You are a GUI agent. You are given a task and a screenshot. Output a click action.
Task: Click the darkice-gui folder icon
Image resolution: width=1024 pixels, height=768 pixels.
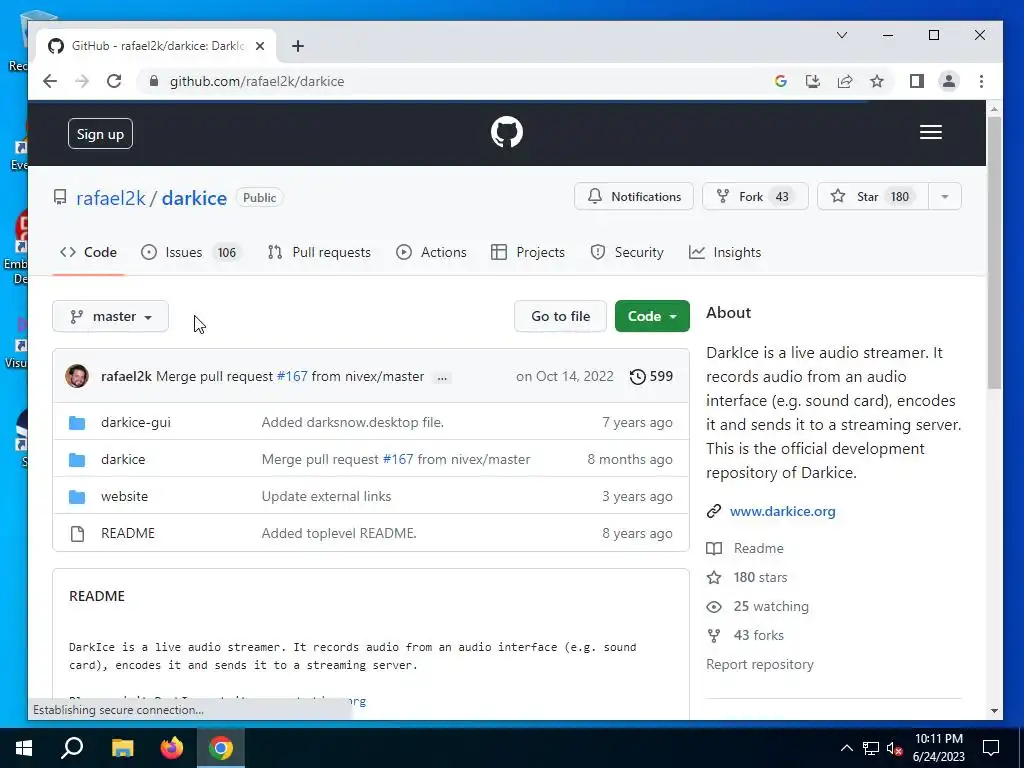point(77,423)
